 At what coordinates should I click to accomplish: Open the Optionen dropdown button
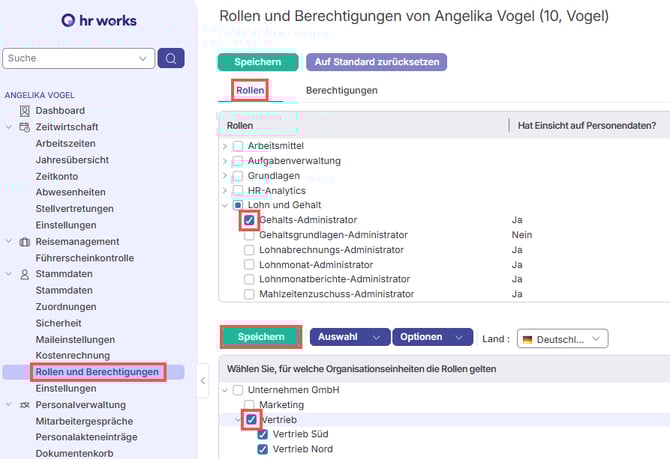(x=432, y=337)
